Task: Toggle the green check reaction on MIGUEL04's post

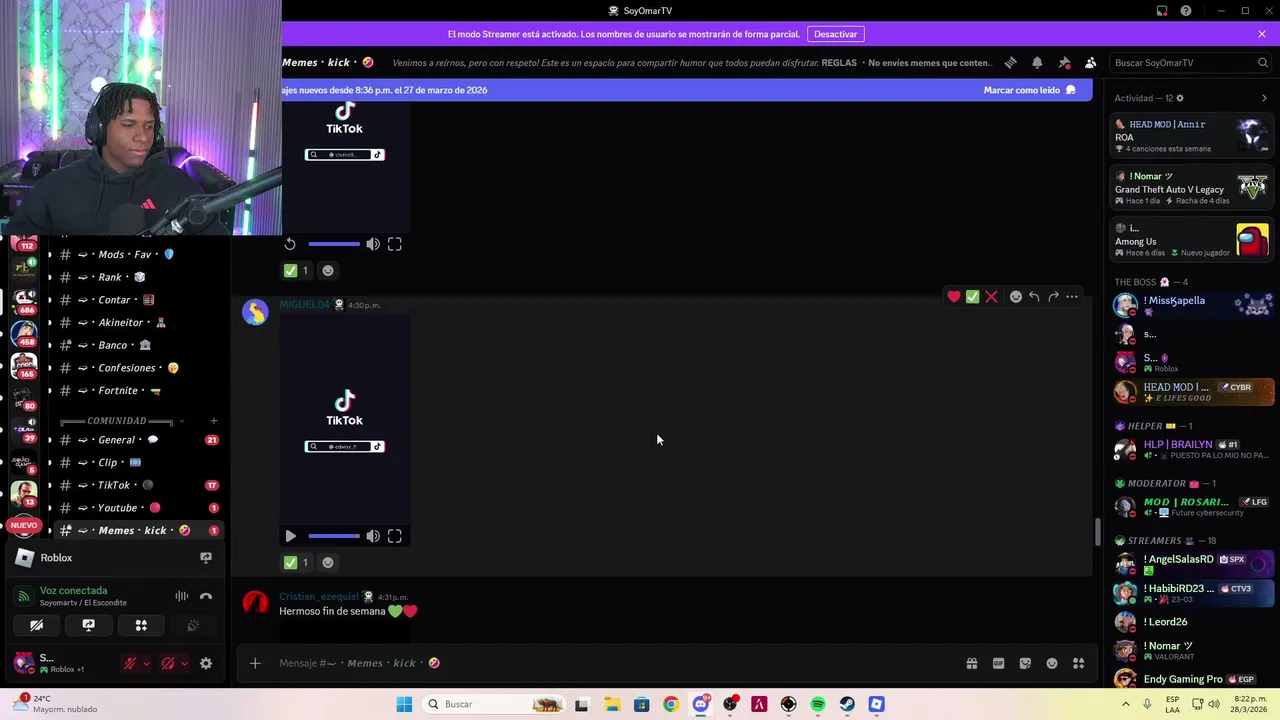Action: tap(297, 562)
